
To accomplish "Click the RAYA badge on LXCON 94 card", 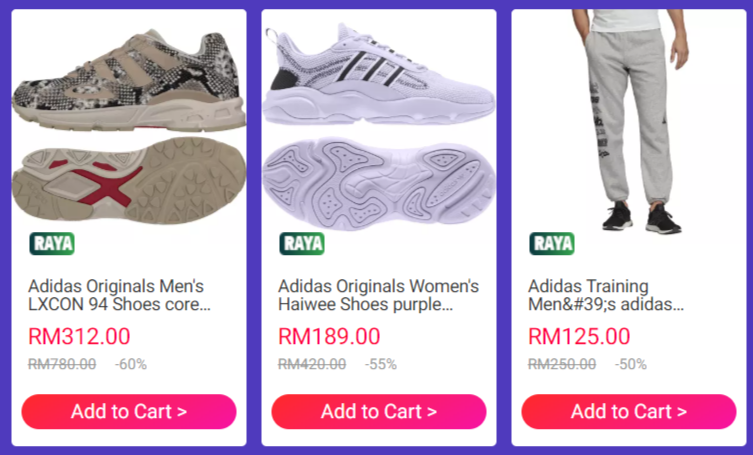I will click(52, 244).
